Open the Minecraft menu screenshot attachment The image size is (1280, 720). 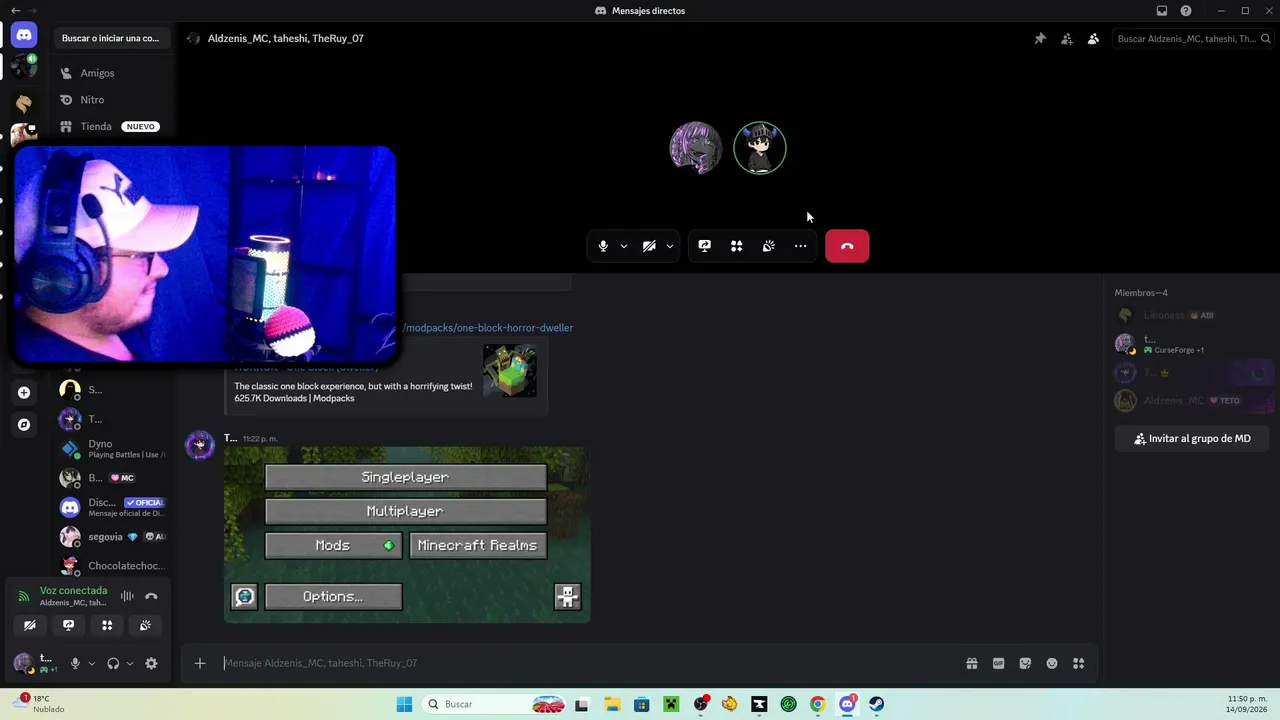407,535
